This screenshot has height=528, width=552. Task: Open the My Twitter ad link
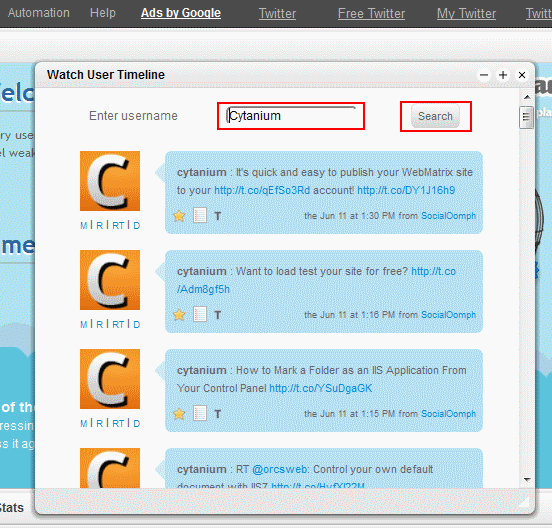466,14
